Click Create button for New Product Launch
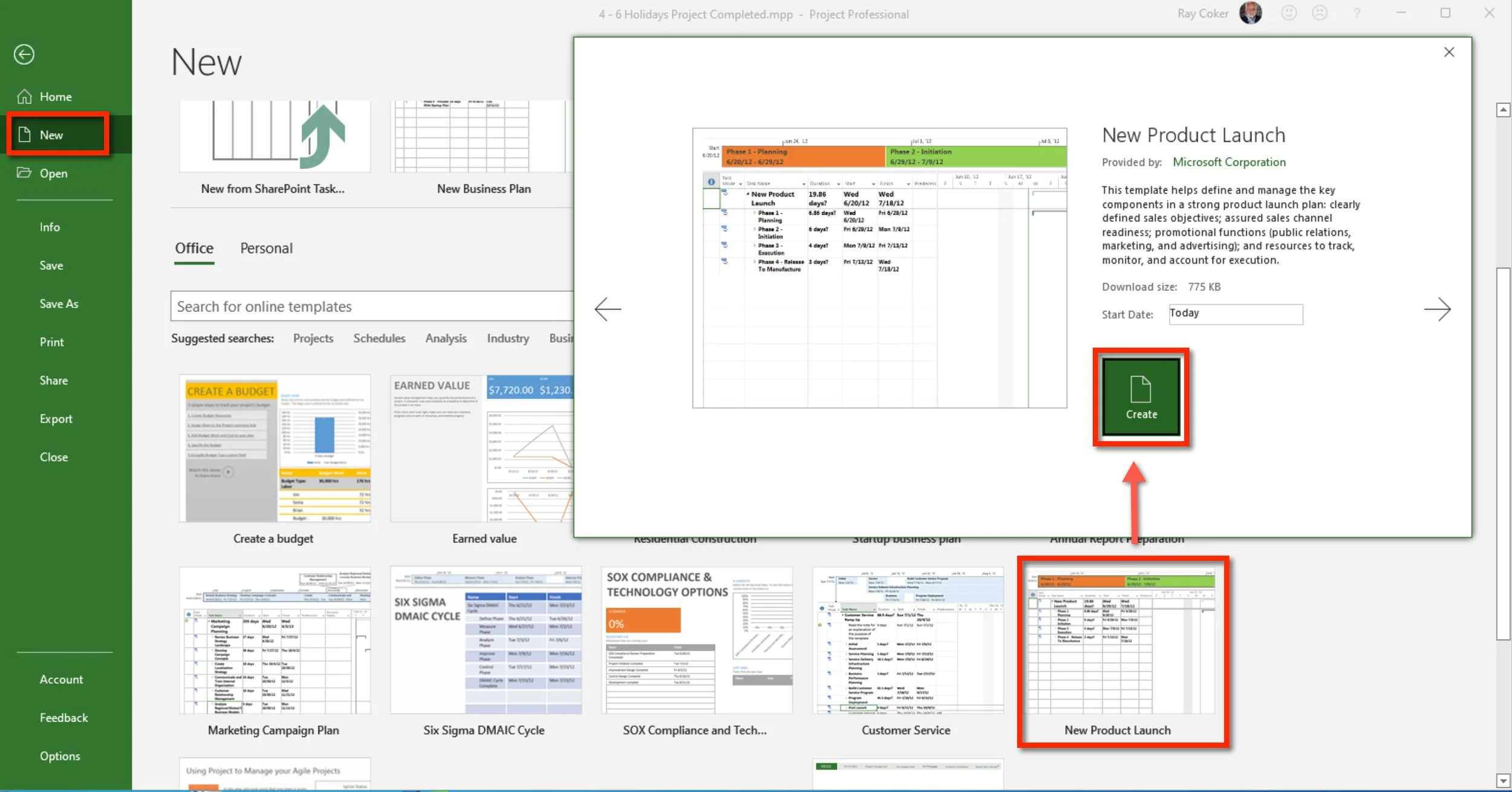The image size is (1512, 792). [x=1141, y=397]
